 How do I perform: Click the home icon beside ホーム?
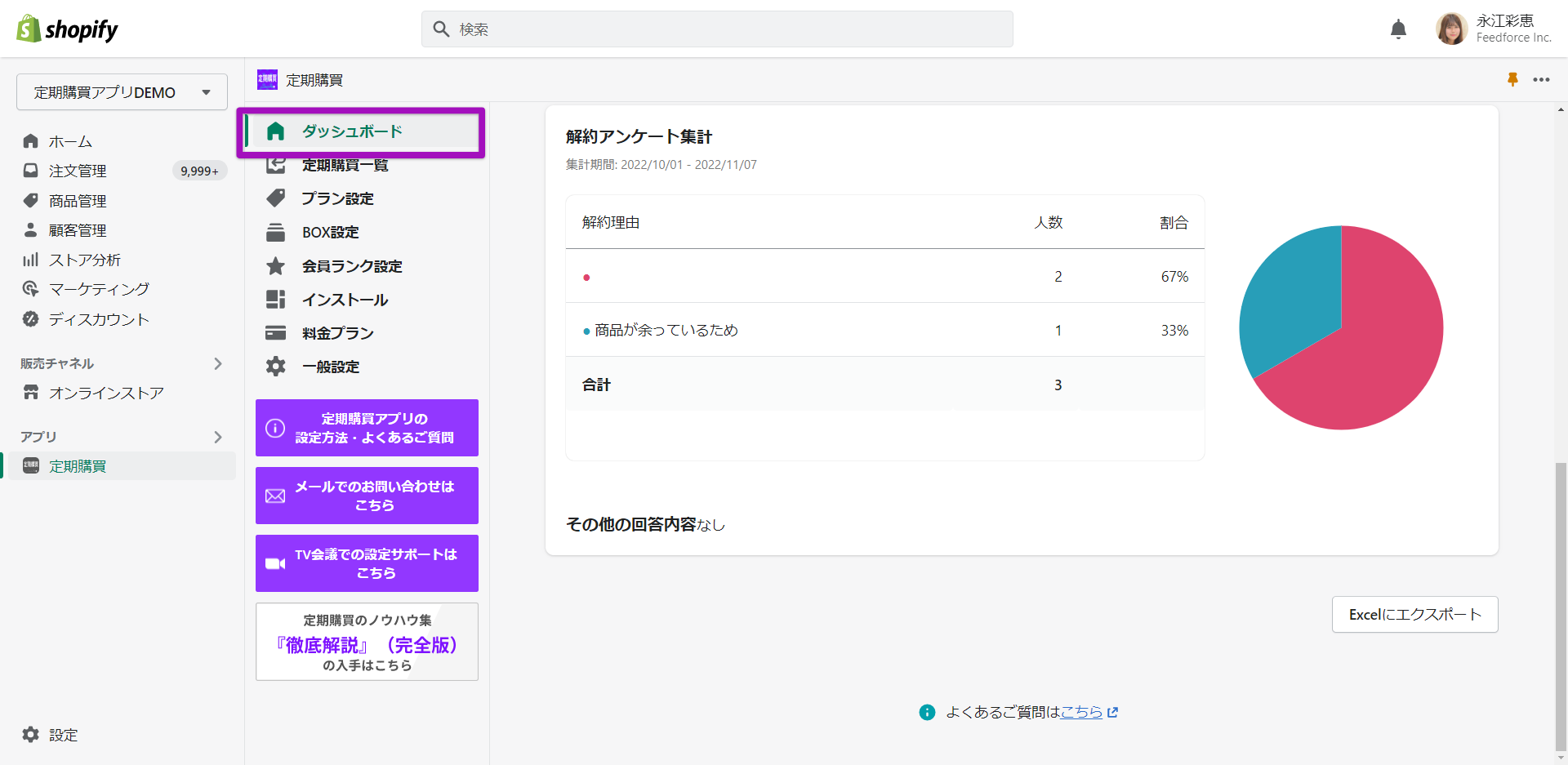click(x=31, y=141)
